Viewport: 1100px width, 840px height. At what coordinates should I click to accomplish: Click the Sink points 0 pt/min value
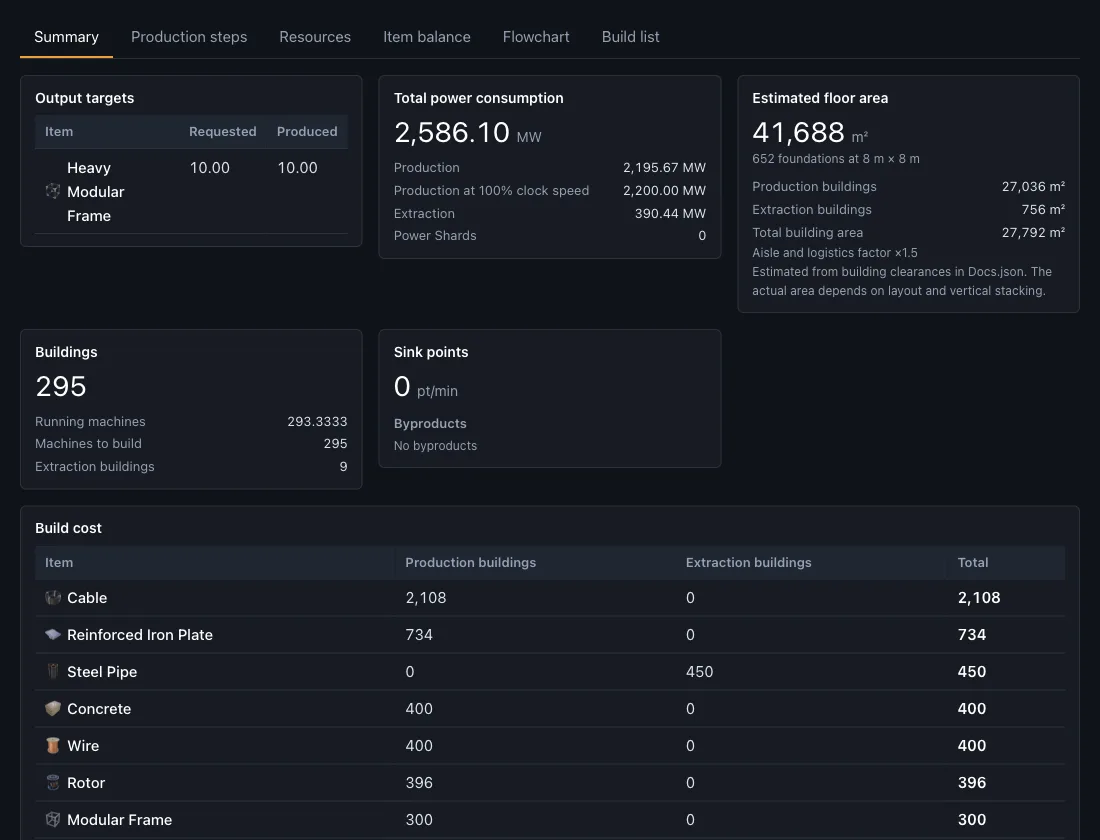point(426,387)
